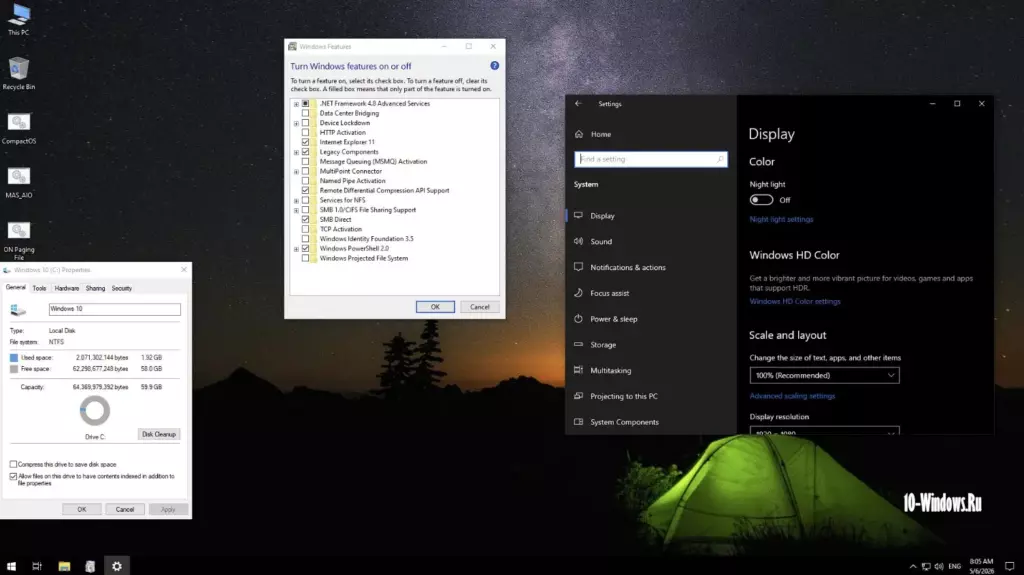Click the taskbar clock

[981, 566]
